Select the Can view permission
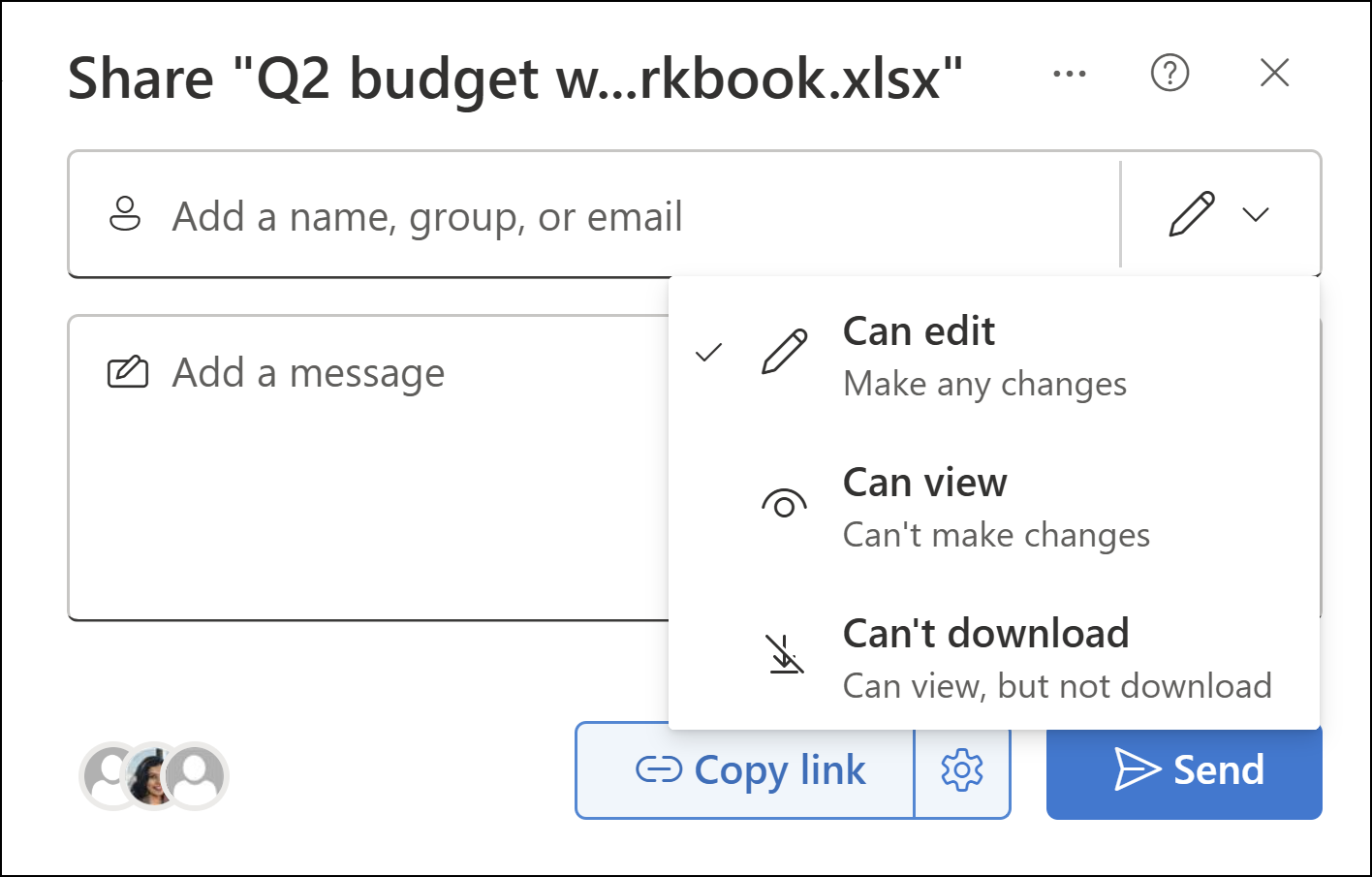Image resolution: width=1372 pixels, height=877 pixels. click(924, 483)
